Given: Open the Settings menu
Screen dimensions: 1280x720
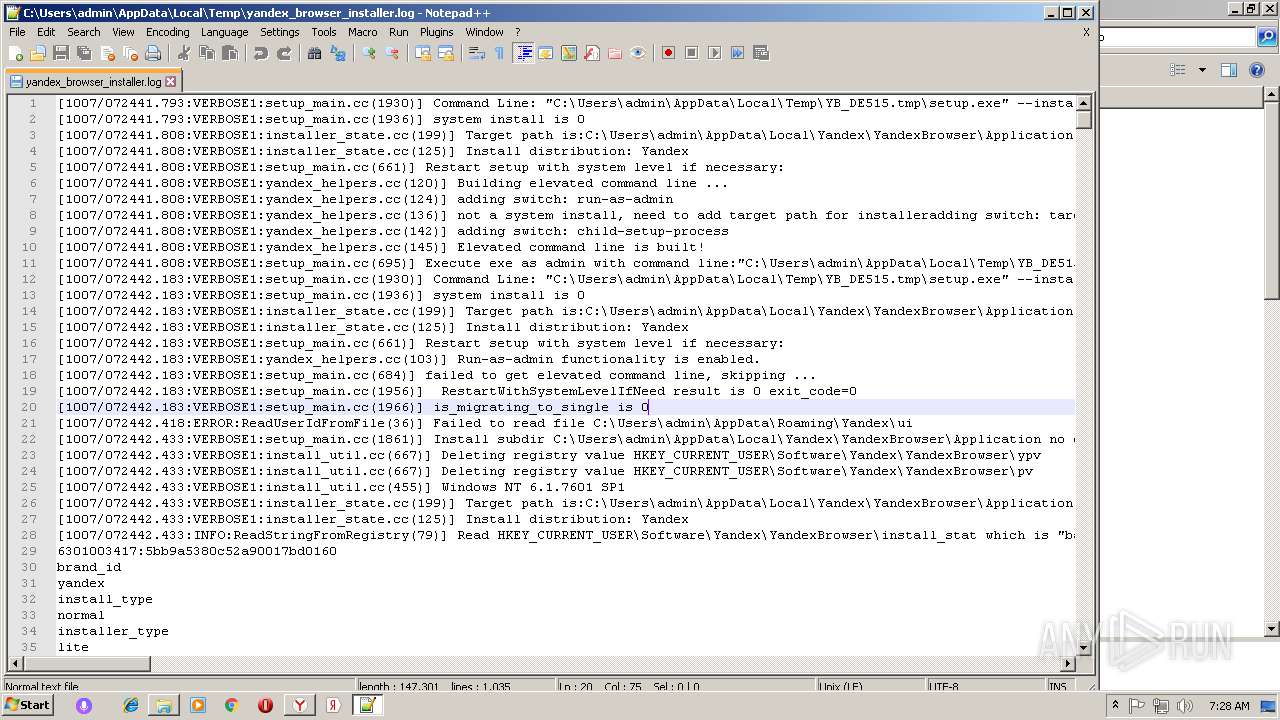Looking at the screenshot, I should coord(280,32).
